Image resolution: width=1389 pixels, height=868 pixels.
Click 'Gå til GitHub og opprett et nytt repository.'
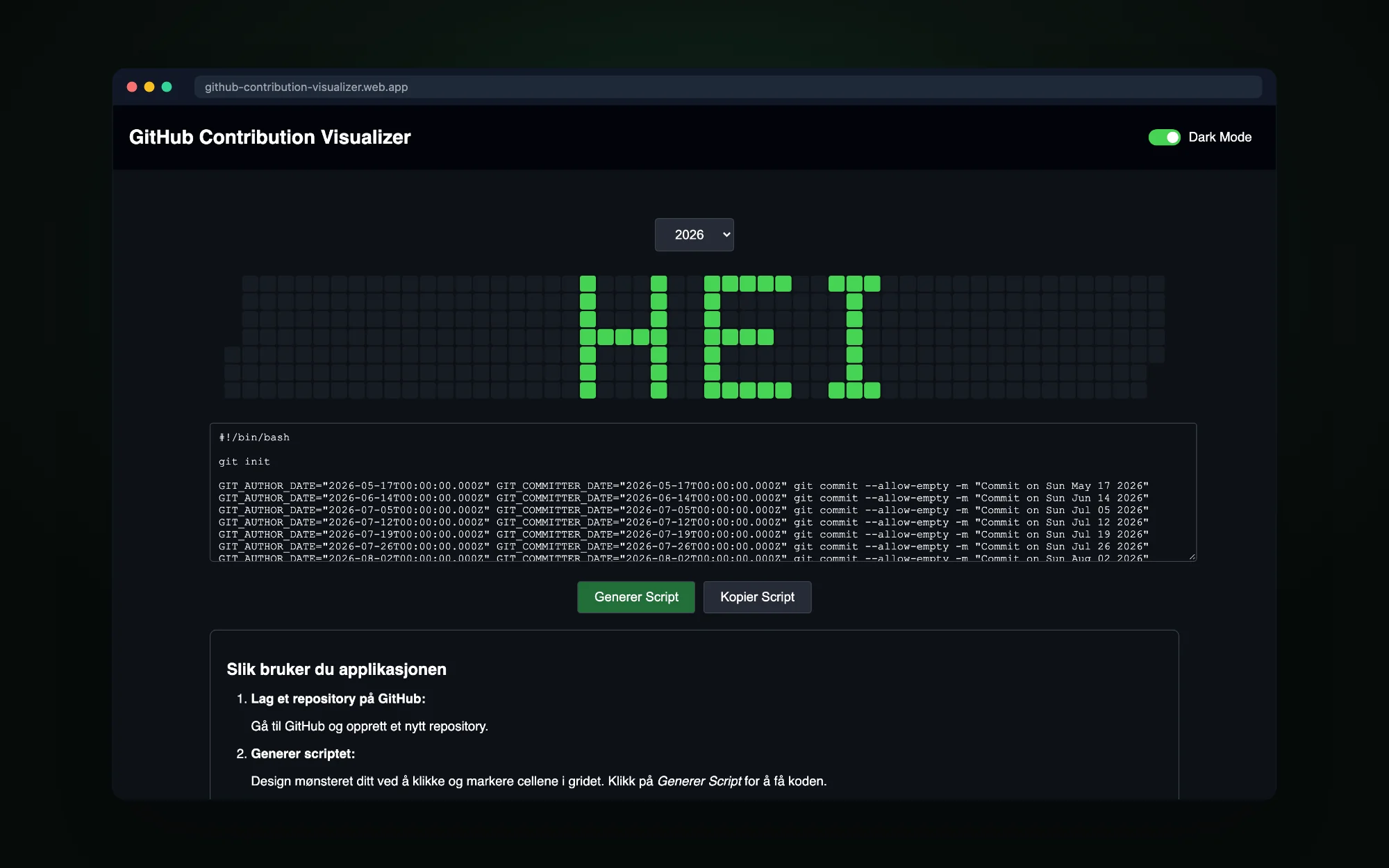tap(369, 726)
